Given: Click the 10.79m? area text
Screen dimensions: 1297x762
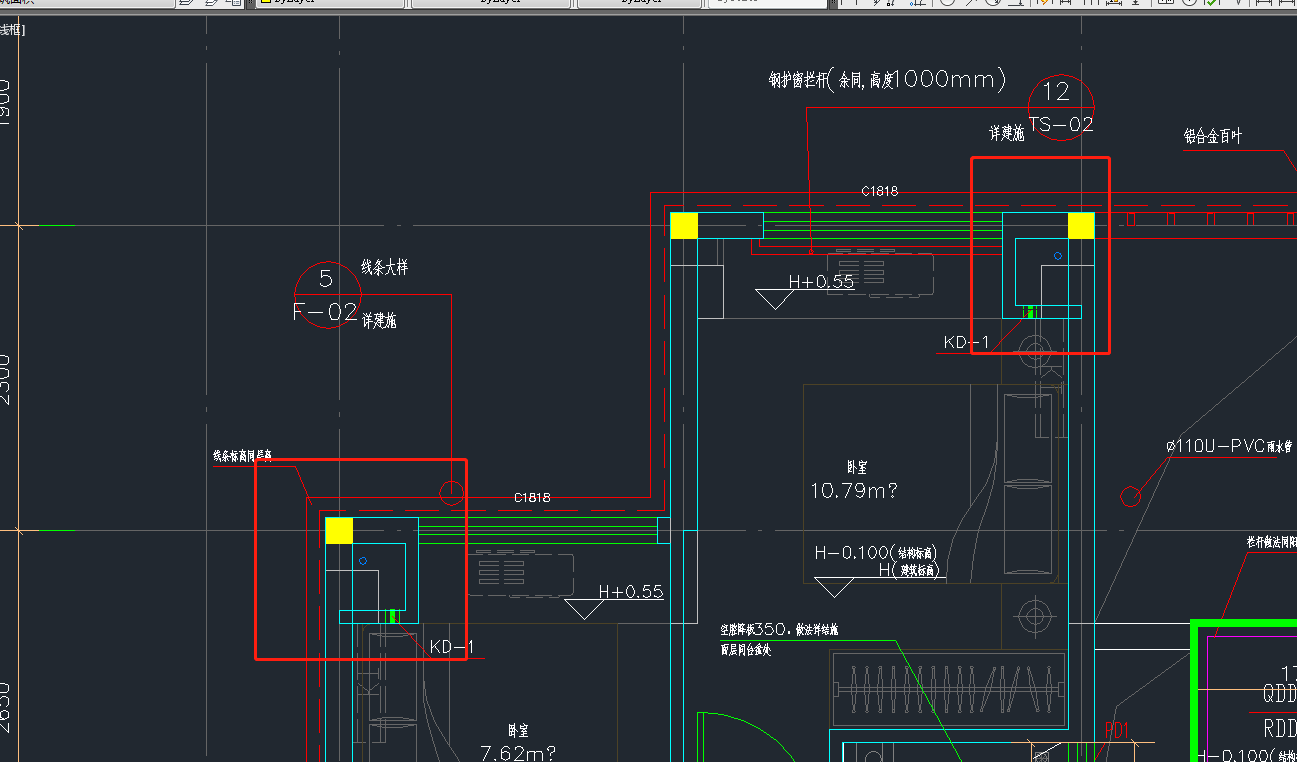Looking at the screenshot, I should coord(854,491).
